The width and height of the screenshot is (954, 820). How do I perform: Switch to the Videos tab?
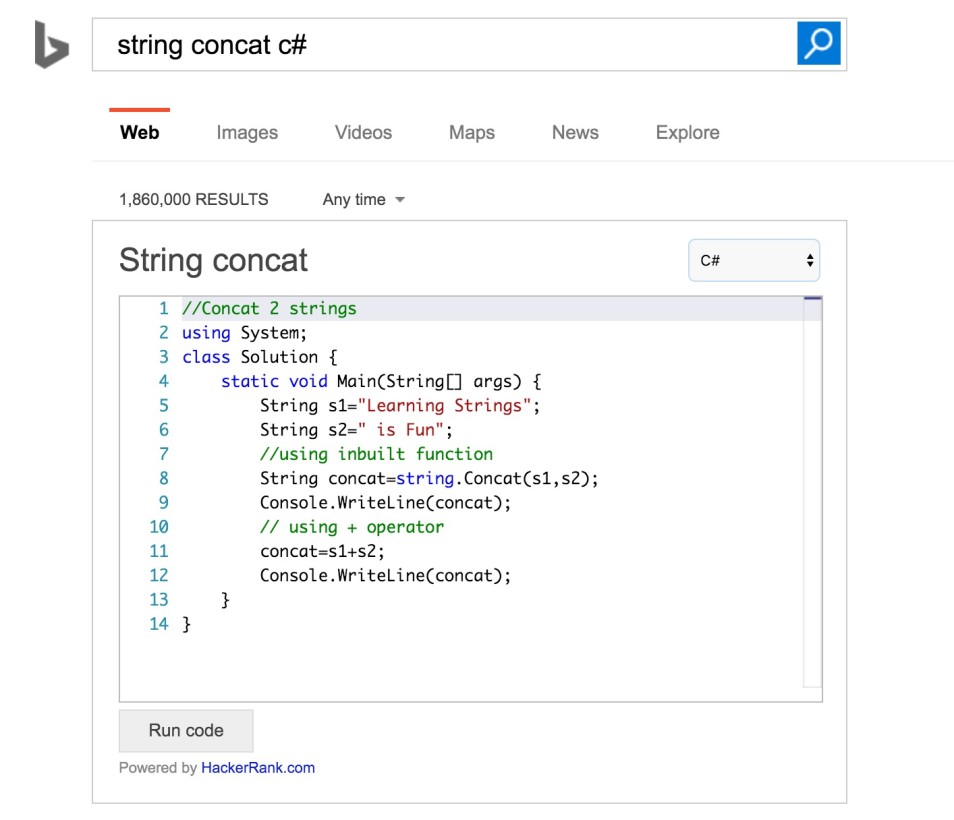click(363, 133)
